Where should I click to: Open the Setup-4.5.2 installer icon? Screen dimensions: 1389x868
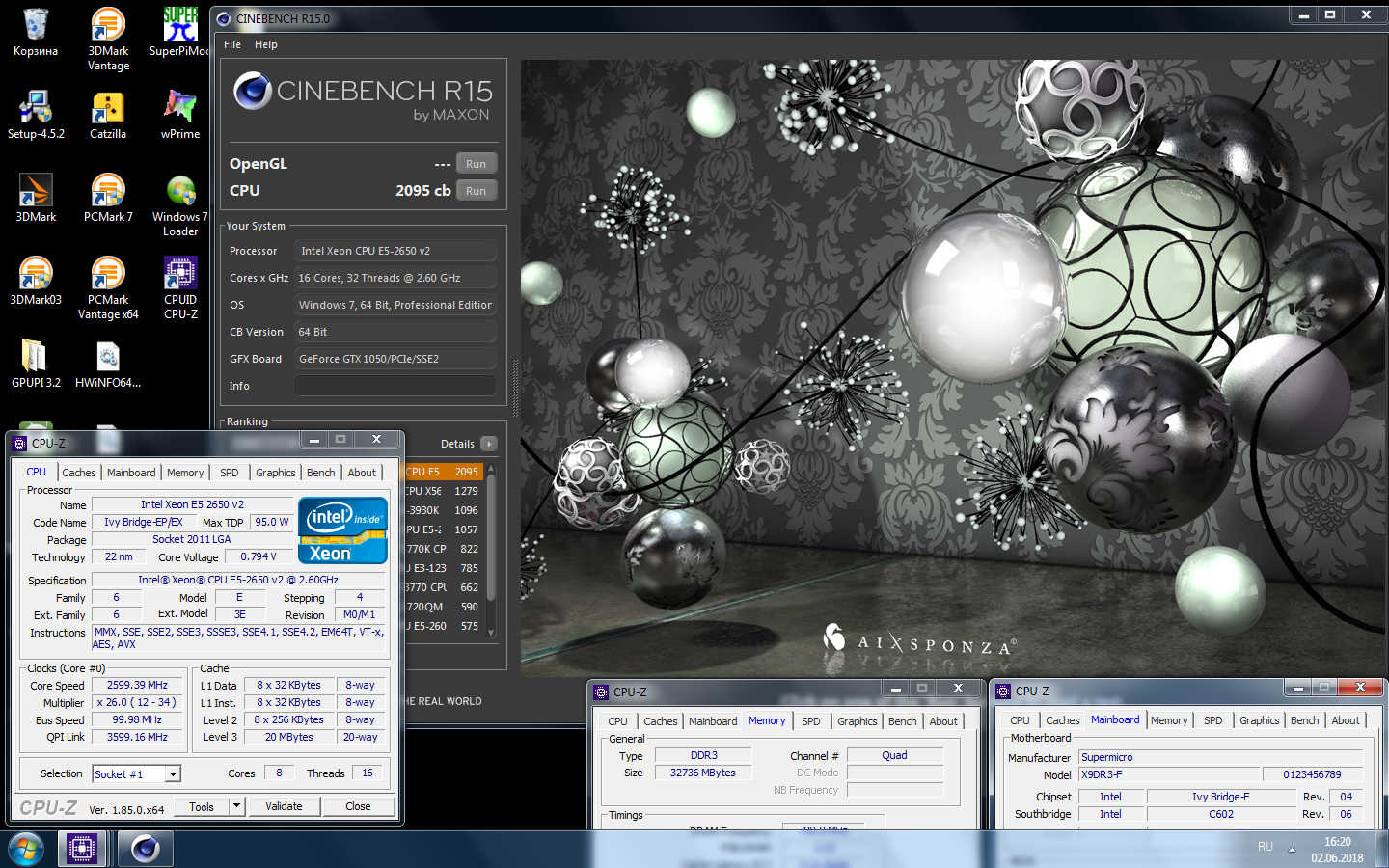pos(36,115)
